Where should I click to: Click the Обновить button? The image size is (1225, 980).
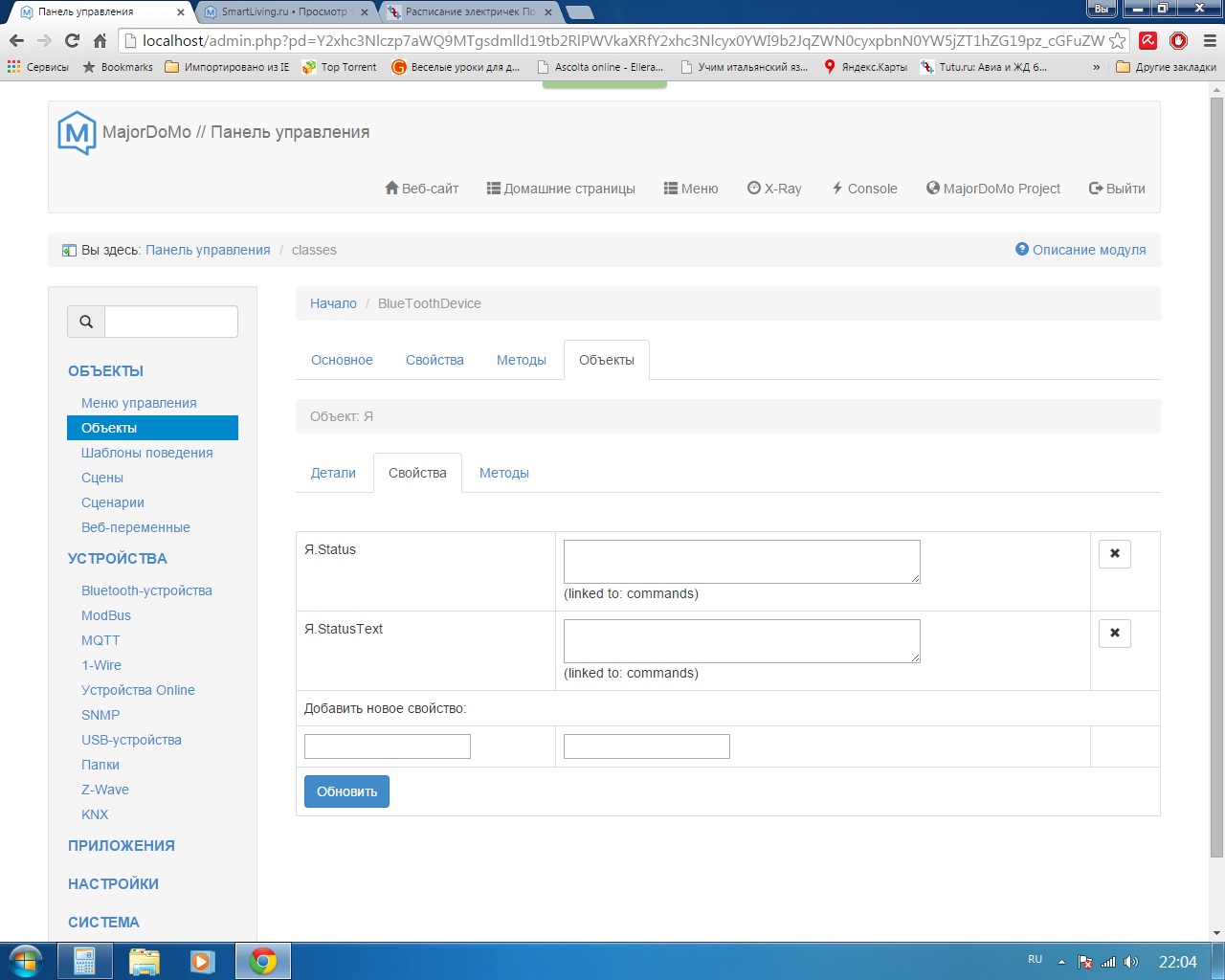coord(346,791)
